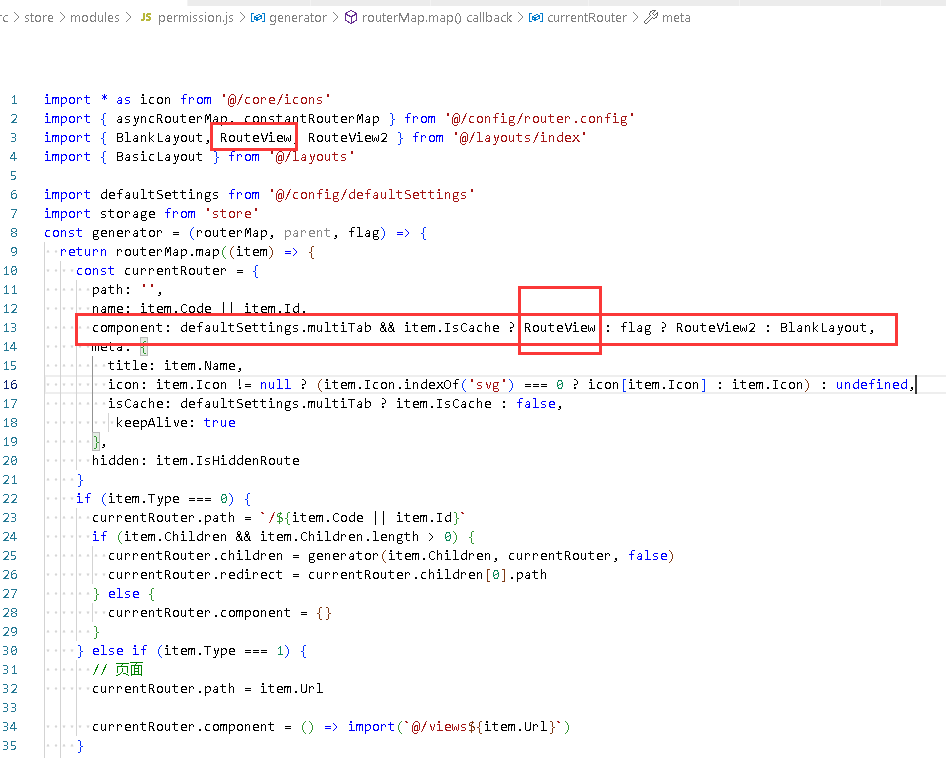Click the variable icon before 'currentRouter'
This screenshot has width=946, height=758.
(535, 18)
